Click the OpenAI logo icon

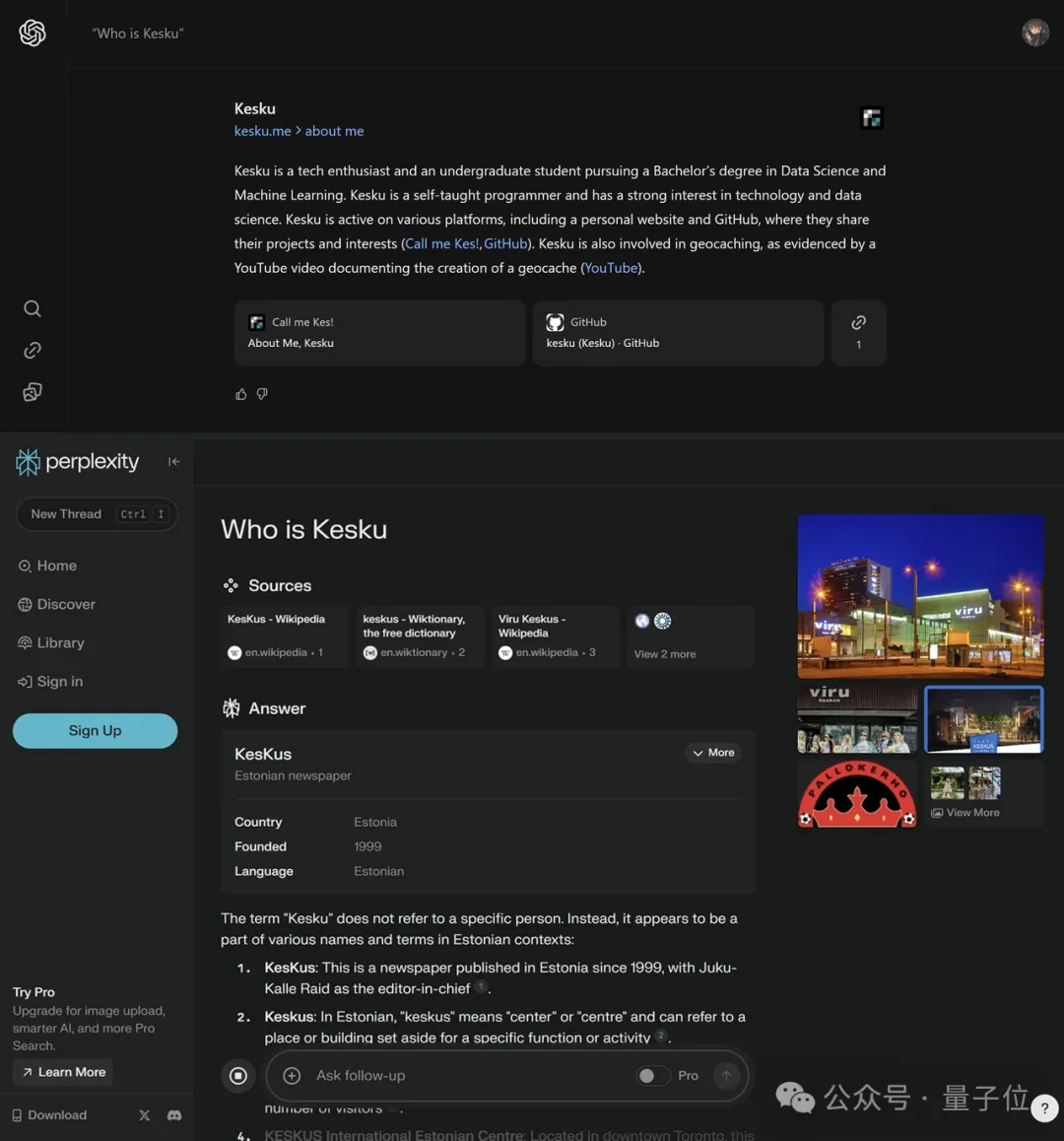(33, 33)
